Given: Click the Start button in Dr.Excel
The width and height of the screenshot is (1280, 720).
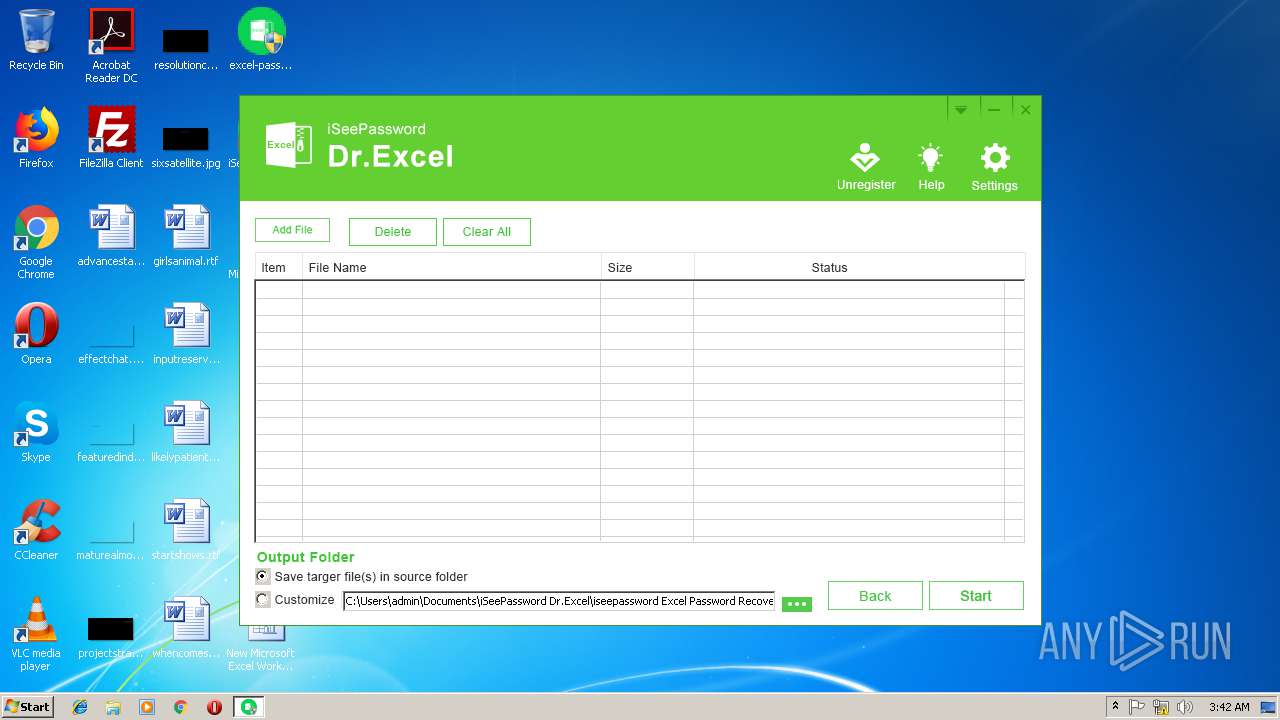Looking at the screenshot, I should [976, 595].
